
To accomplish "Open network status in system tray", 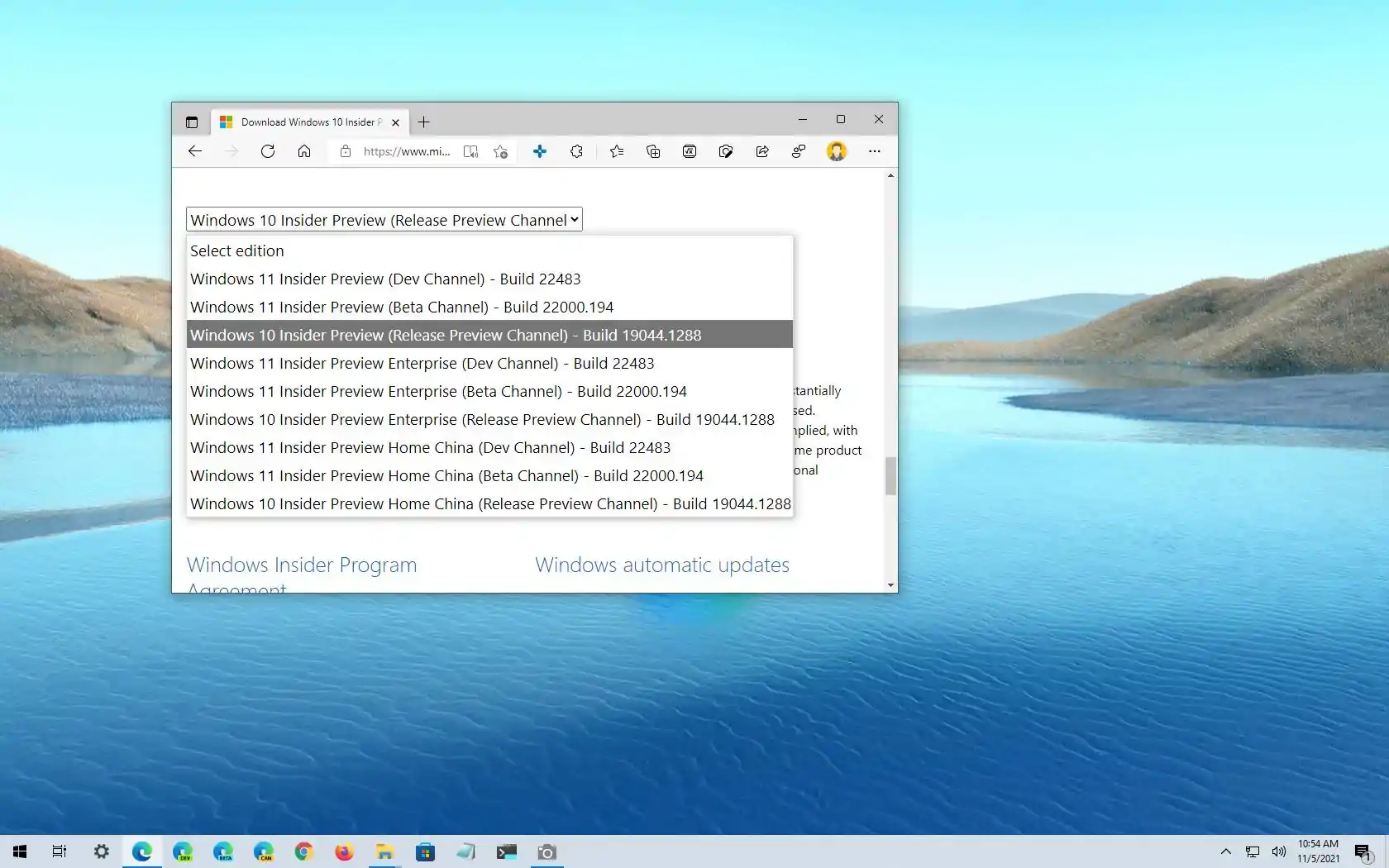I will click(x=1253, y=851).
